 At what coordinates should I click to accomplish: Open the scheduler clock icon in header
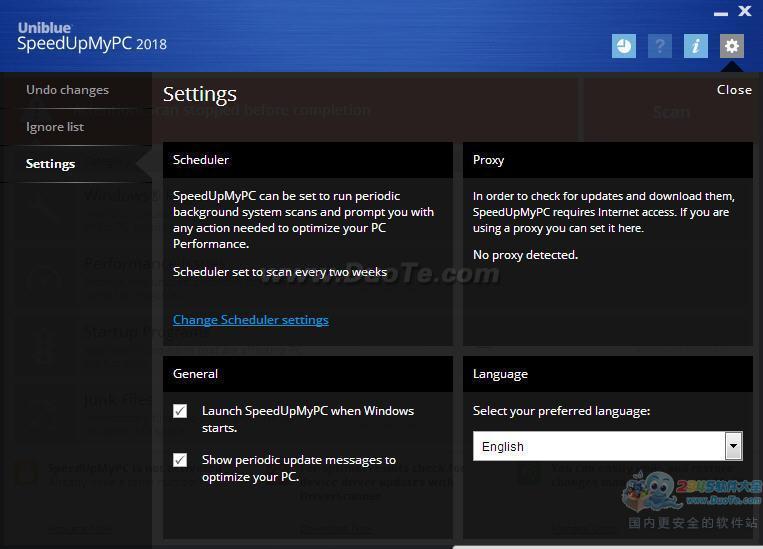tap(623, 46)
